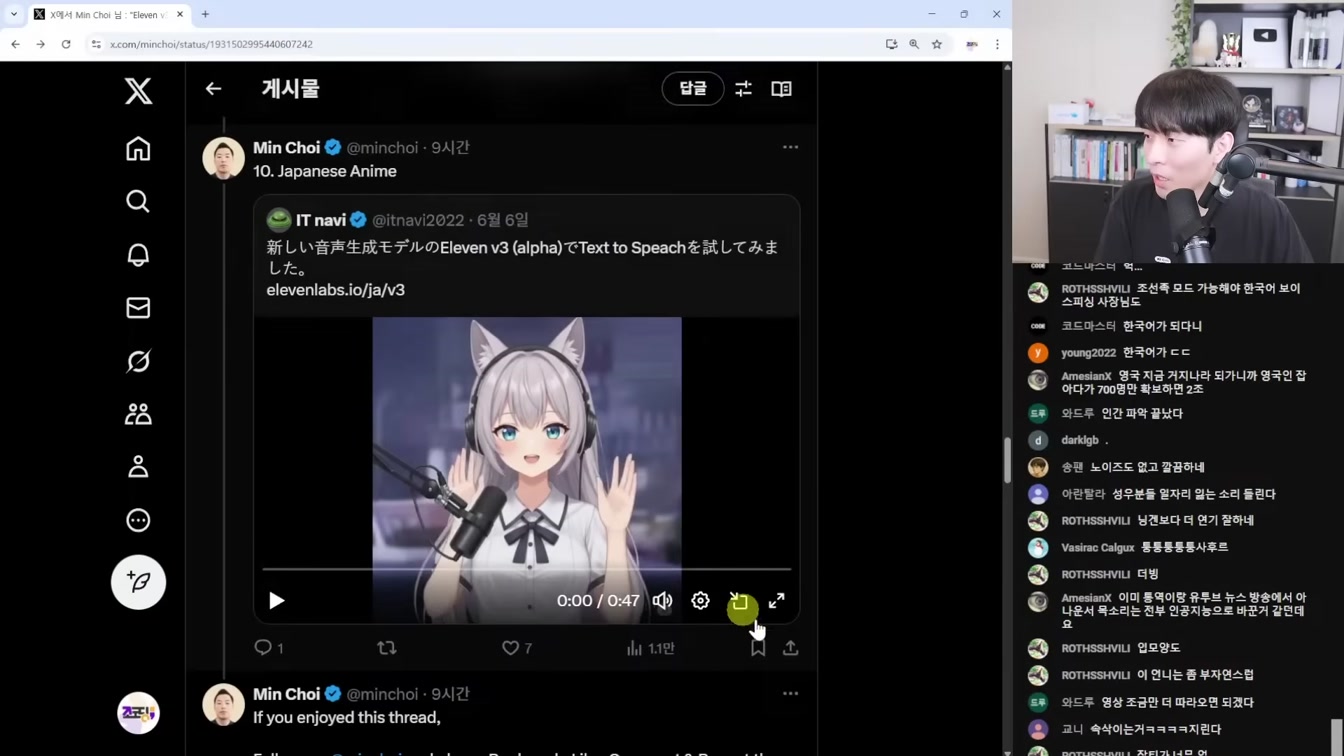Open the More circle icon in the sidebar
The height and width of the screenshot is (756, 1344).
pos(138,520)
